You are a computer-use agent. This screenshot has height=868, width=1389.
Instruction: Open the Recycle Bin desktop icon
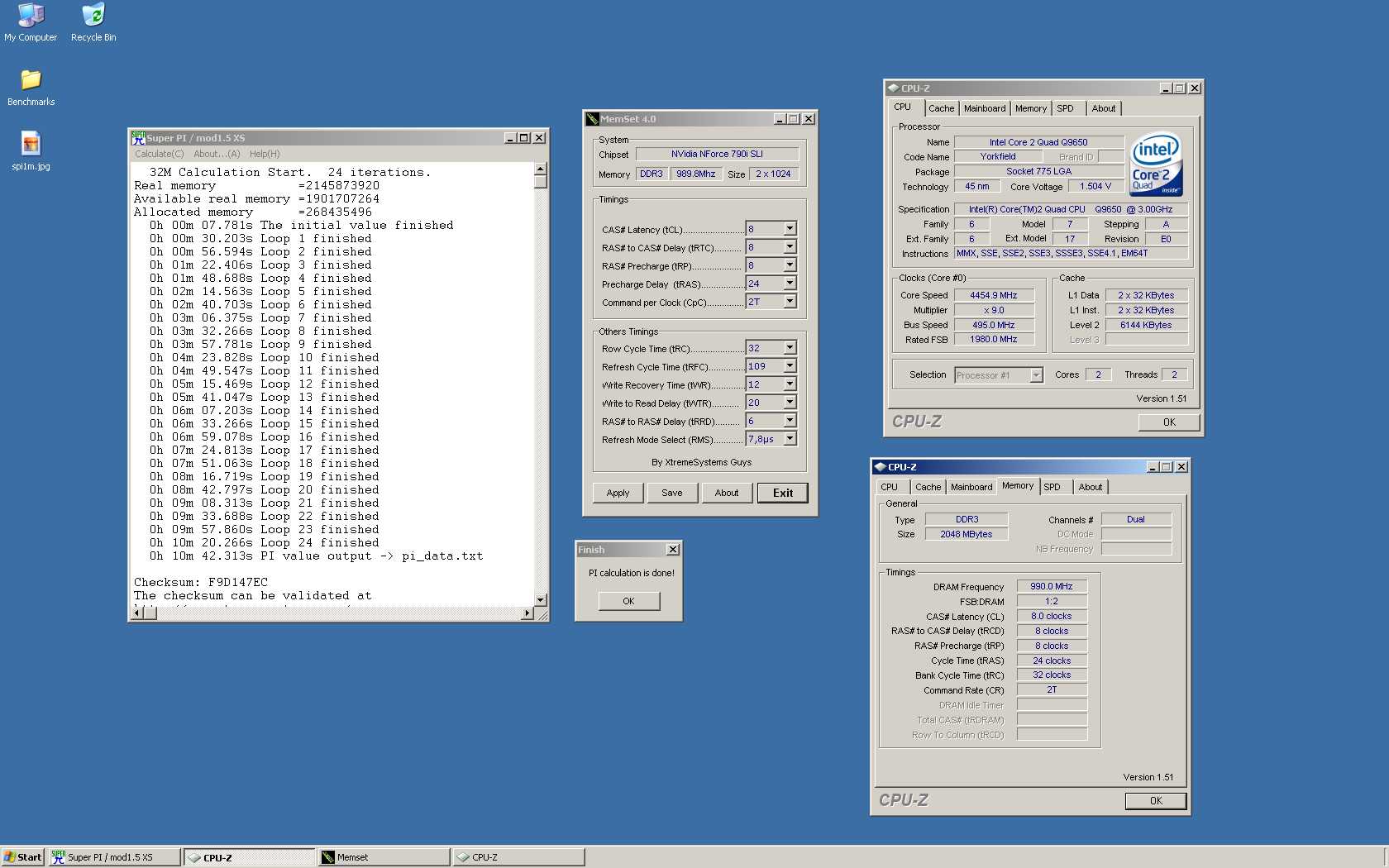point(93,22)
